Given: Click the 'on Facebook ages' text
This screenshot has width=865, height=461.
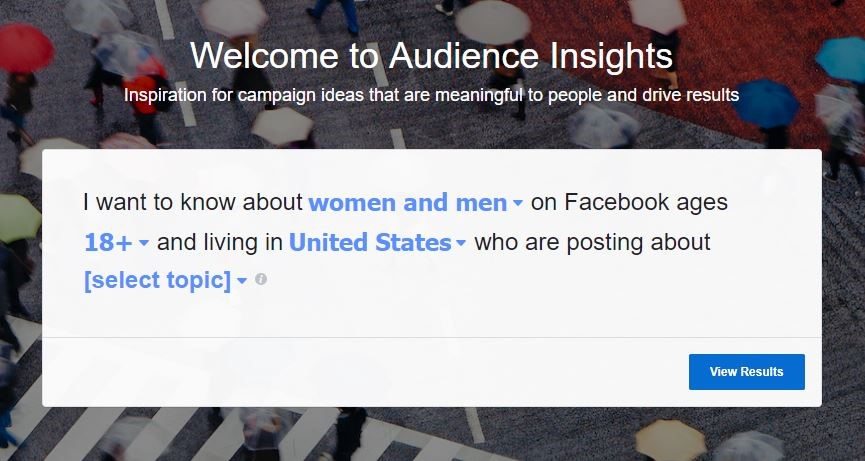Looking at the screenshot, I should [x=629, y=202].
